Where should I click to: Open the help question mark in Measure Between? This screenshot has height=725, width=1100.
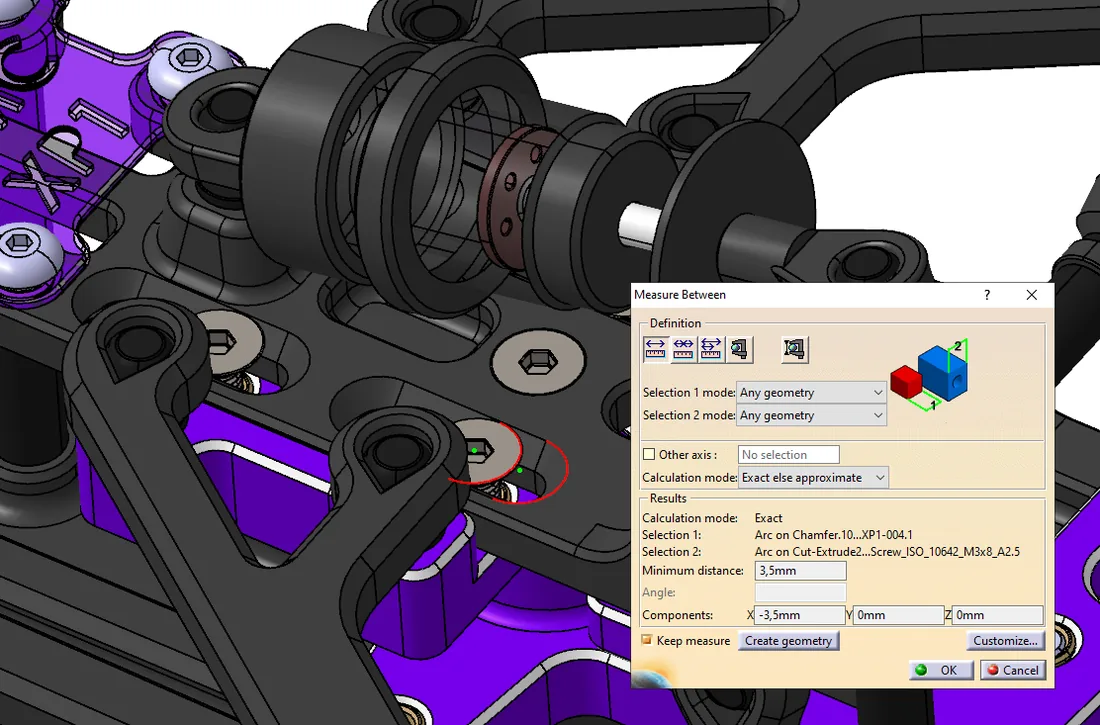point(987,295)
